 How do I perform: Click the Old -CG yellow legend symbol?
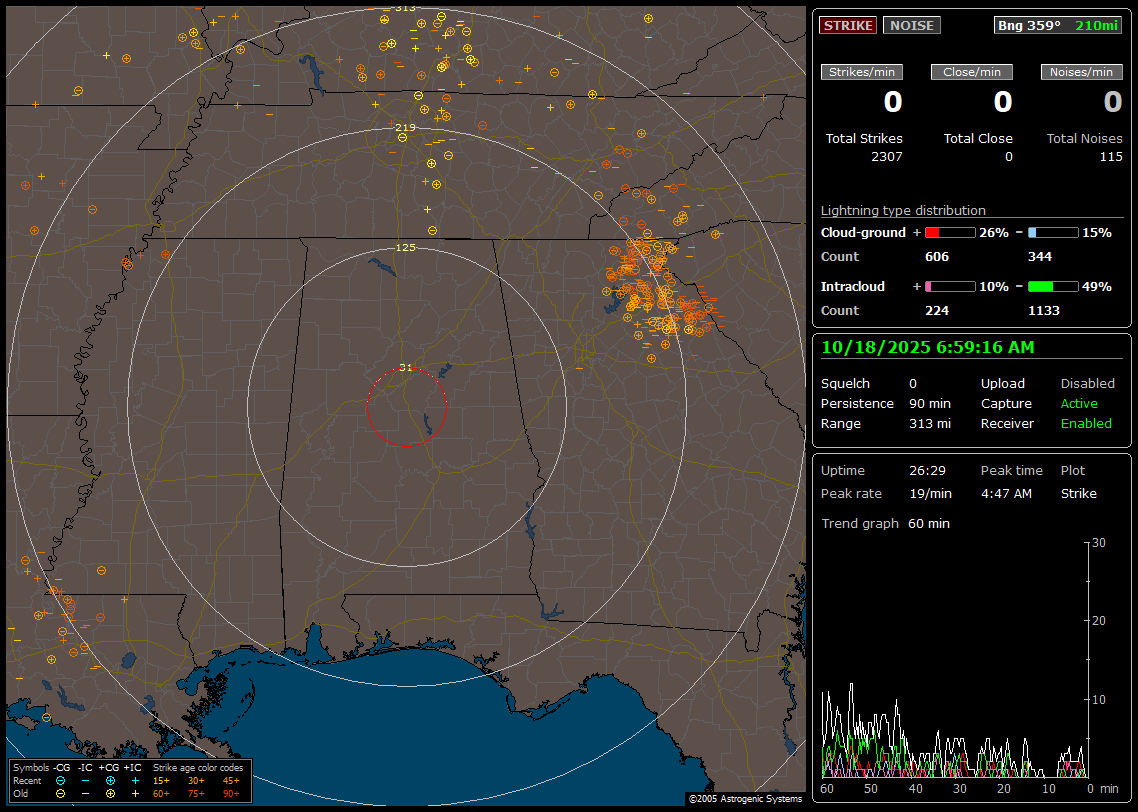click(x=61, y=793)
